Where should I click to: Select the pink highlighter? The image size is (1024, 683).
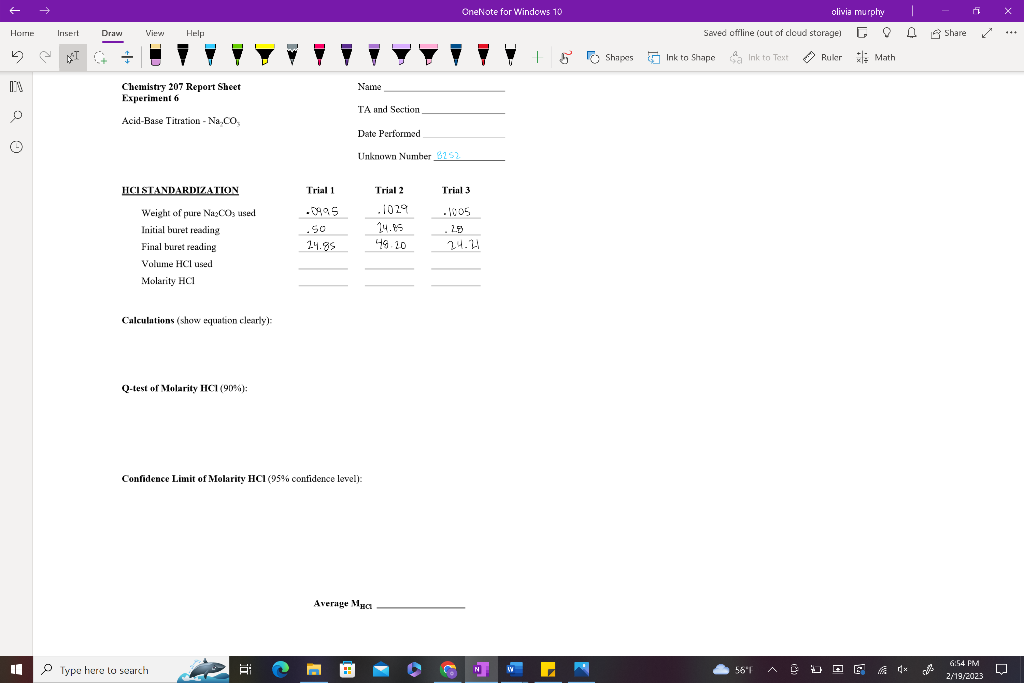tap(428, 55)
